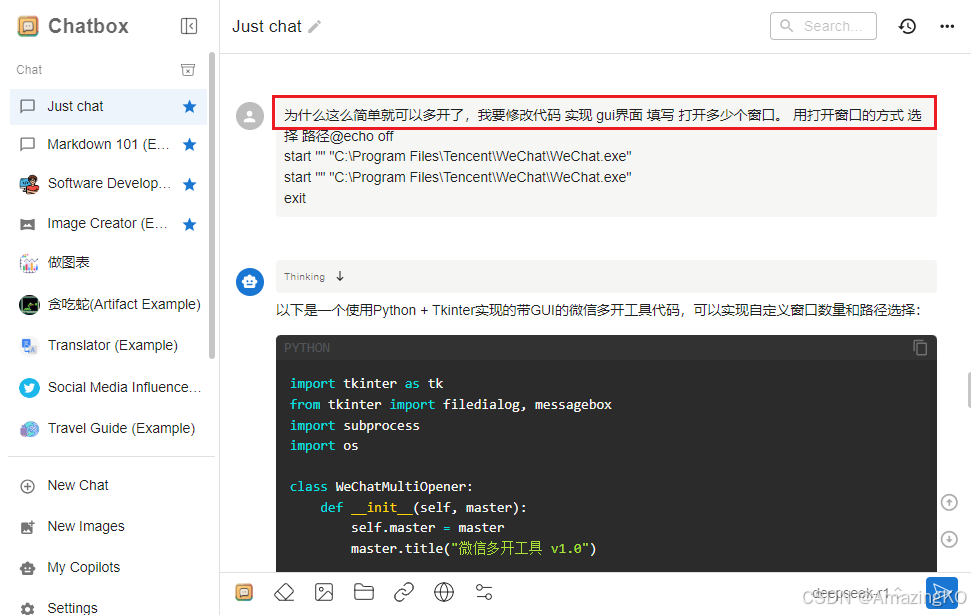Toggle web browsing with the globe icon
The width and height of the screenshot is (971, 615).
444,593
